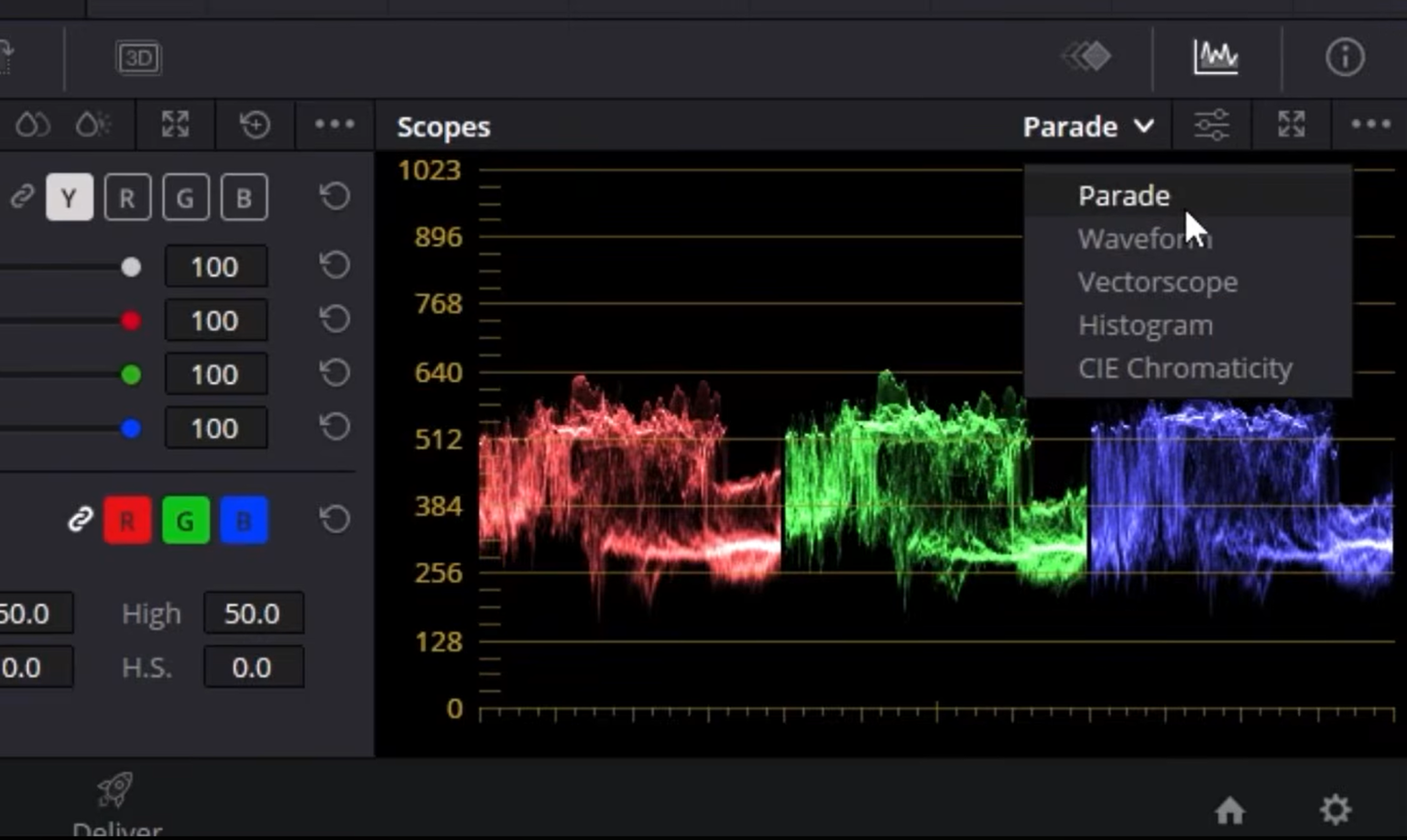Toggle the 3D keyer button
Image resolution: width=1407 pixels, height=840 pixels.
138,58
